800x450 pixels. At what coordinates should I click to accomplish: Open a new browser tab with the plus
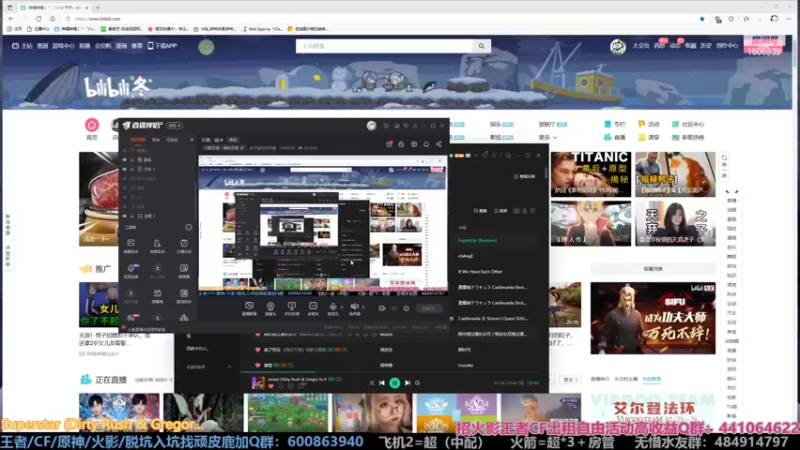coord(97,8)
